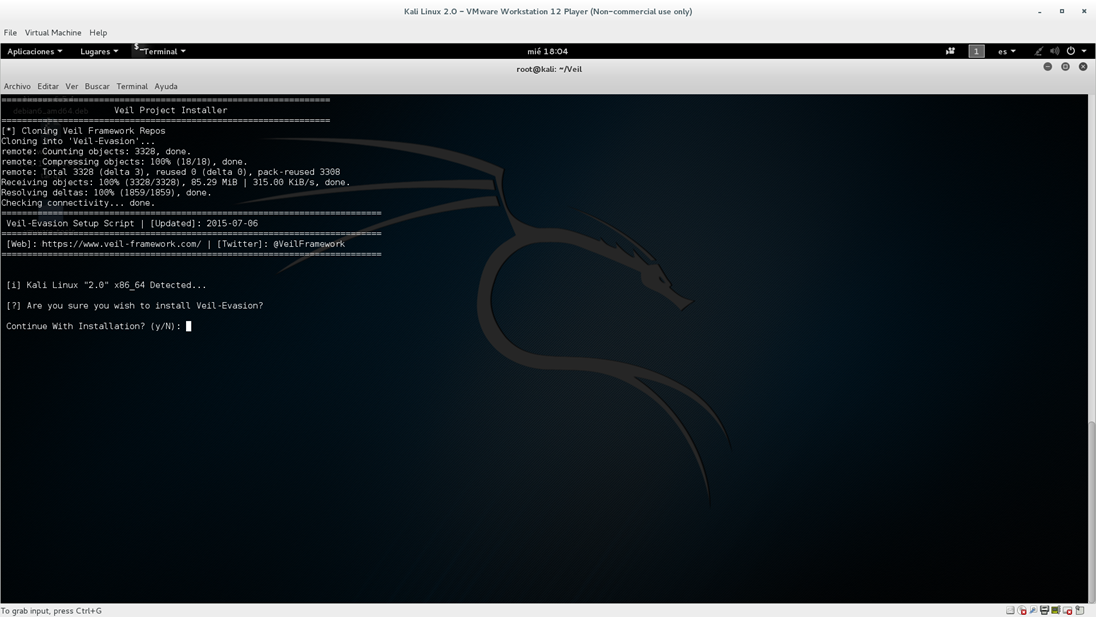This screenshot has width=1096, height=617.
Task: Open the Aplicaciones menu in top panel
Action: [34, 51]
